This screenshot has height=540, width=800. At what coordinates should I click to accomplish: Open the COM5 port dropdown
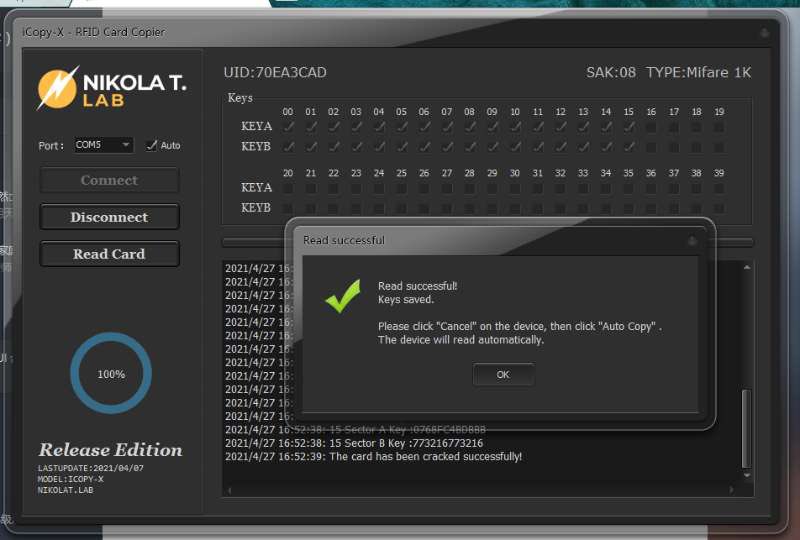pyautogui.click(x=104, y=145)
